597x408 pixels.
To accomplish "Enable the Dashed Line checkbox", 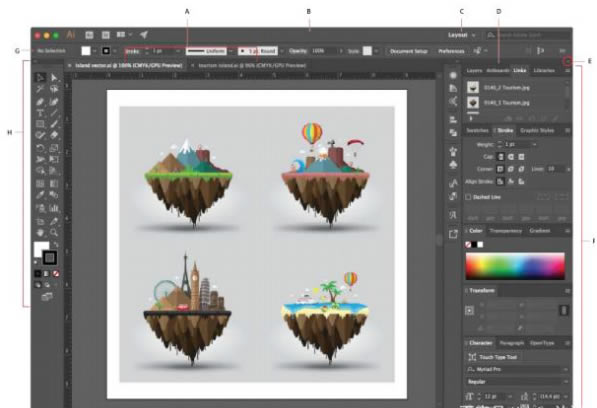I will [x=468, y=197].
